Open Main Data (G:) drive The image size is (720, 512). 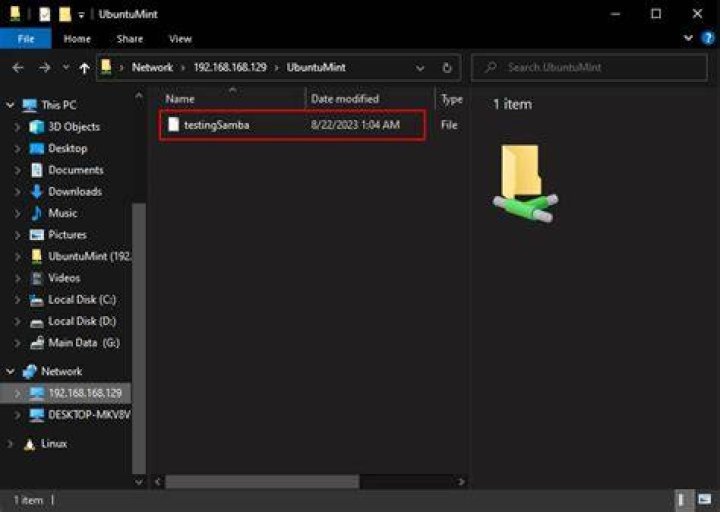click(x=84, y=343)
